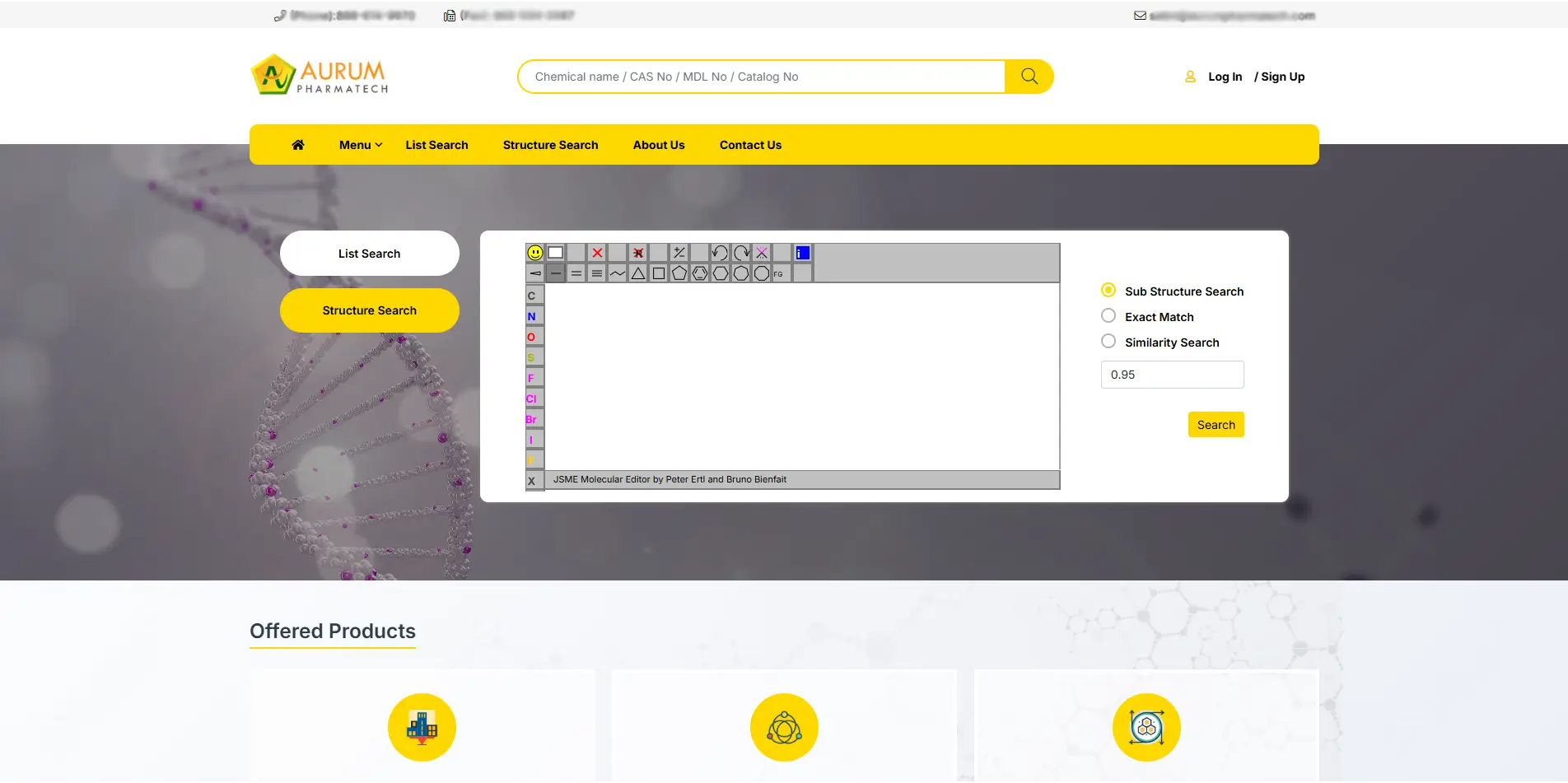The image size is (1568, 783).
Task: Open the FG functional groups menu
Action: [778, 273]
